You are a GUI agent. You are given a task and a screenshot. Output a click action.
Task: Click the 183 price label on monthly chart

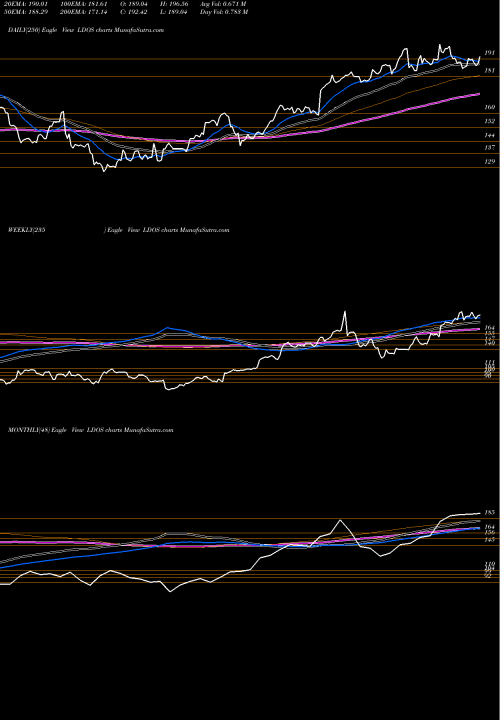[490, 512]
